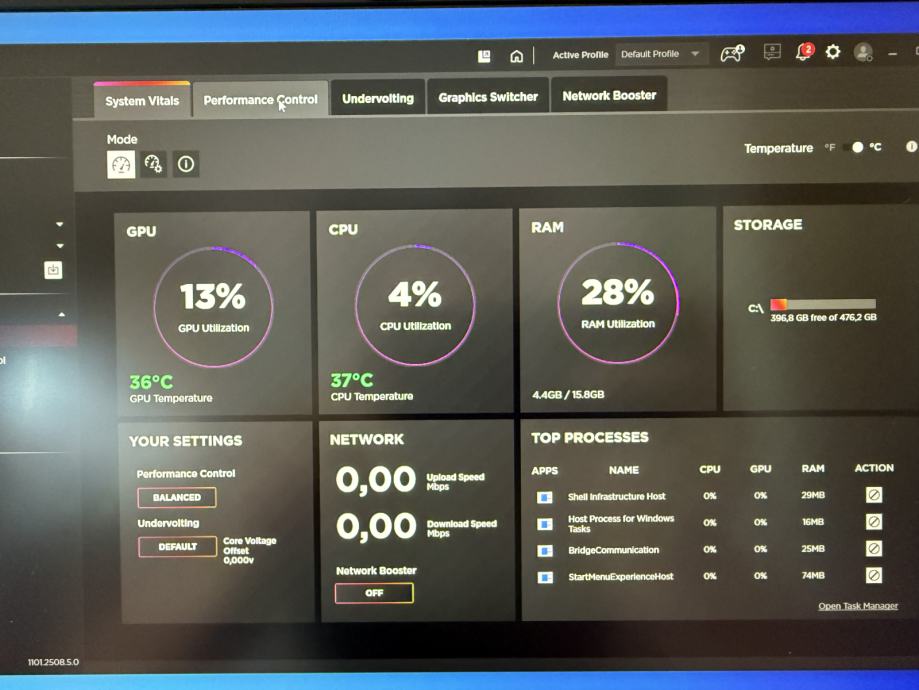Open the notifications bell
This screenshot has height=690, width=919.
pyautogui.click(x=803, y=53)
